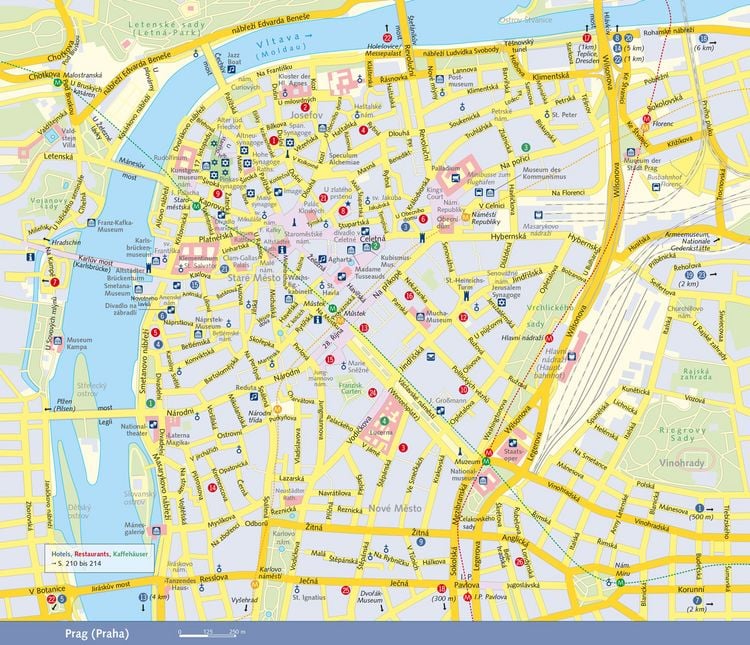Select blue marker 9 on Žitná street
Viewport: 750px width, 645px height.
click(x=420, y=542)
